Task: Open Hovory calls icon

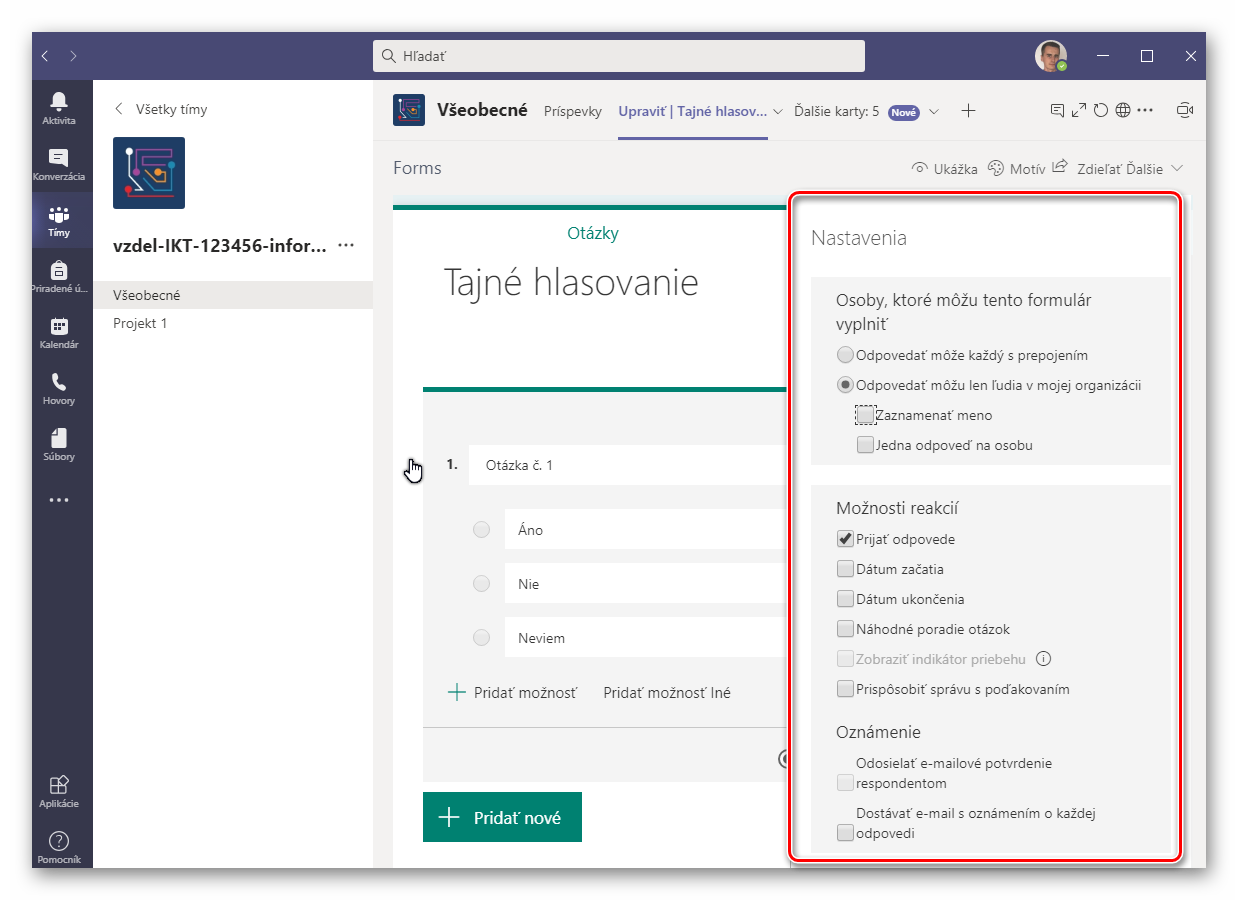Action: 58,388
